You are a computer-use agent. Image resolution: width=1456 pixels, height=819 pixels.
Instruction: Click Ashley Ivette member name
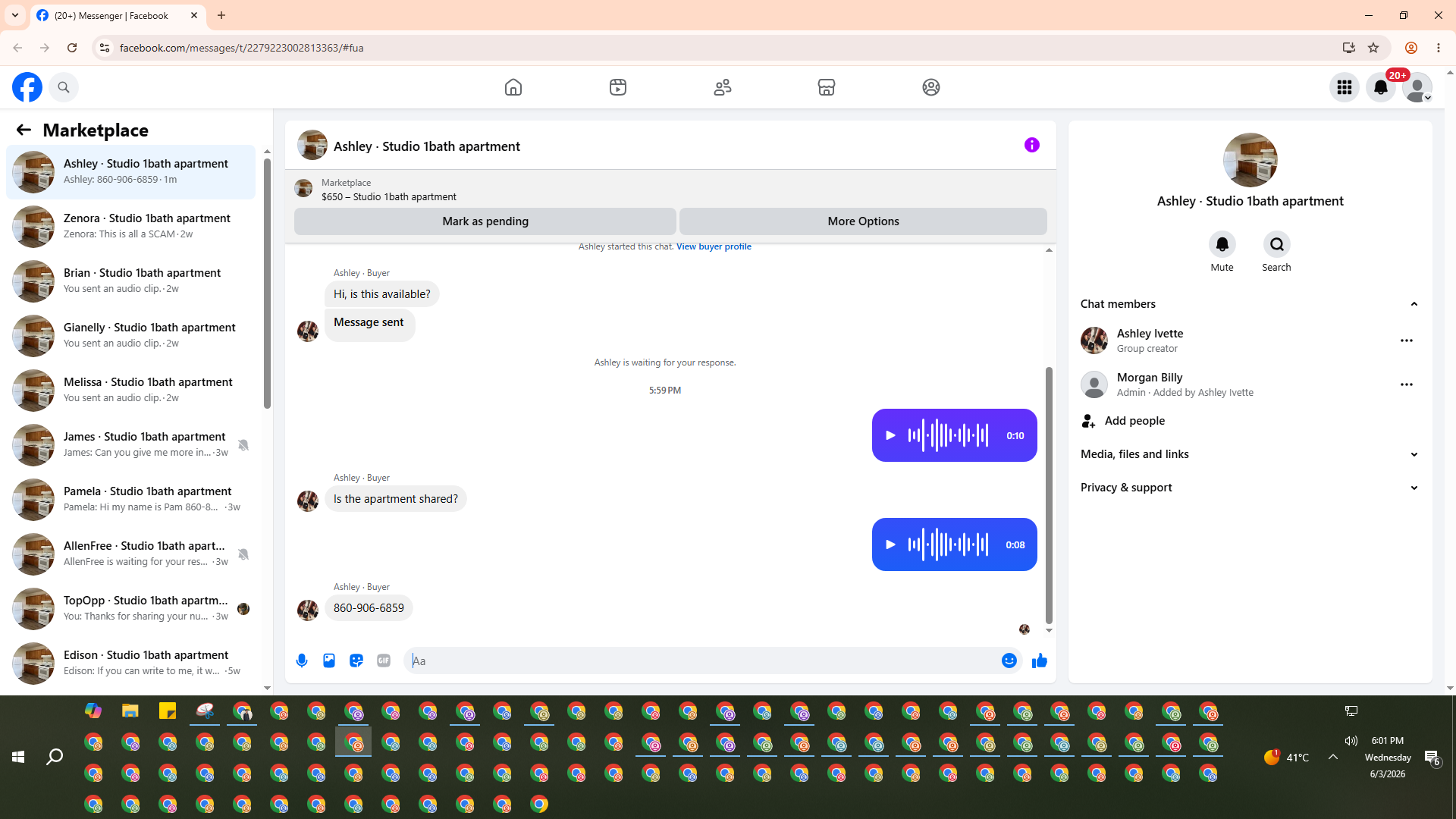(x=1150, y=334)
